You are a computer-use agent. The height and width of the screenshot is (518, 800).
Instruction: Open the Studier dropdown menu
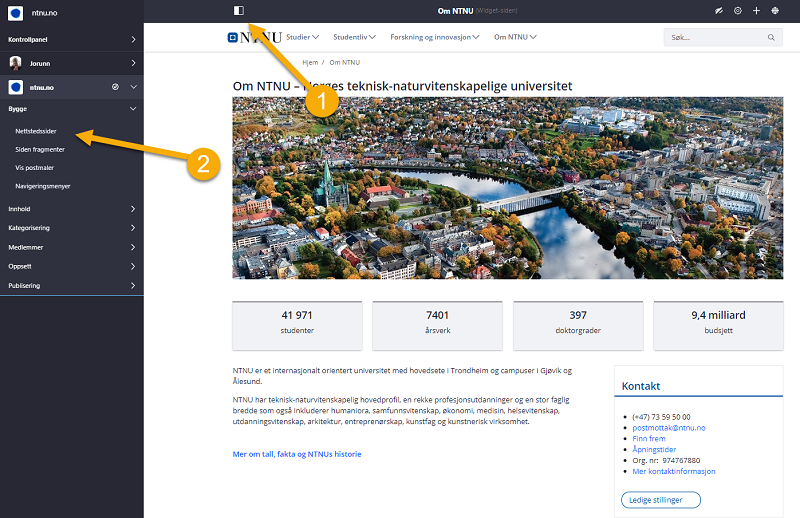point(303,37)
